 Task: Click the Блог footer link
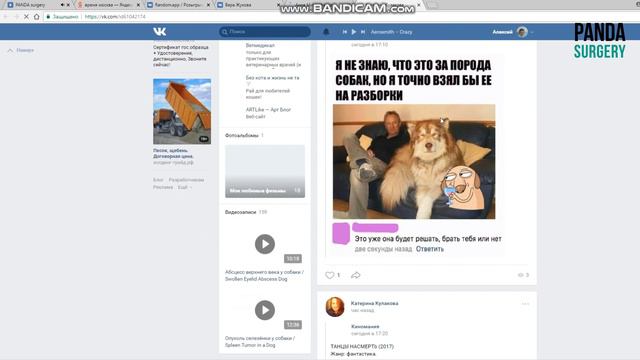(158, 180)
